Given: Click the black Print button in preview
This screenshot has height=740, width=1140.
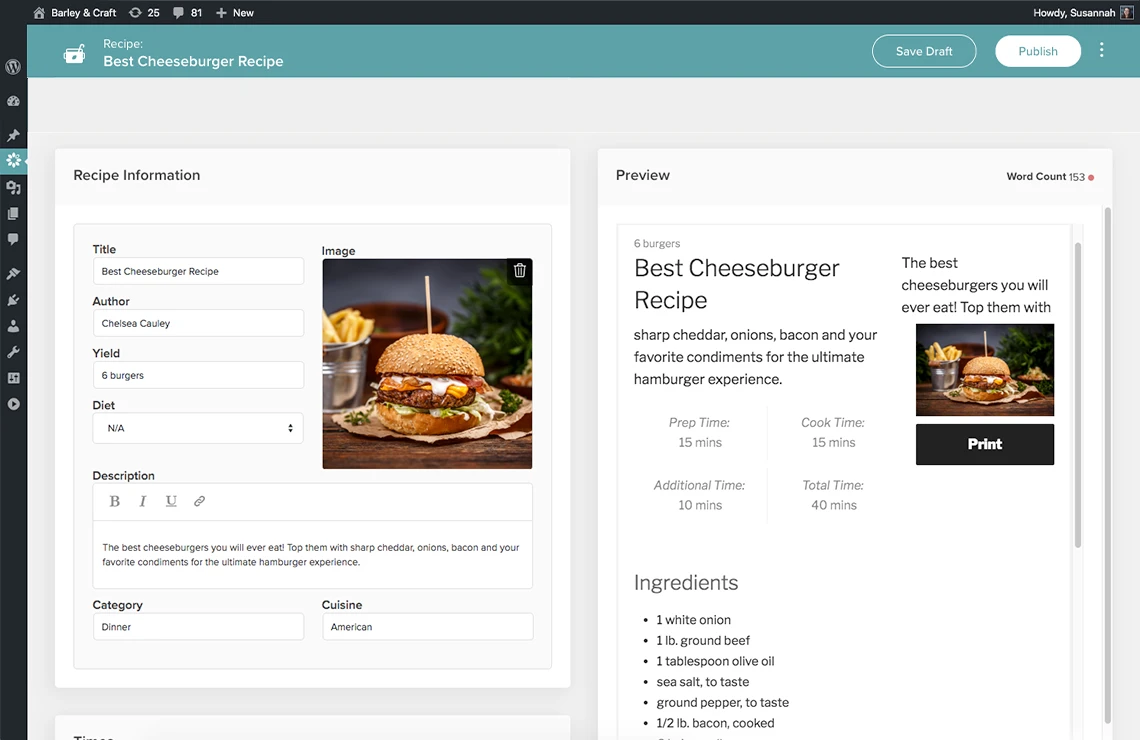Looking at the screenshot, I should tap(984, 444).
